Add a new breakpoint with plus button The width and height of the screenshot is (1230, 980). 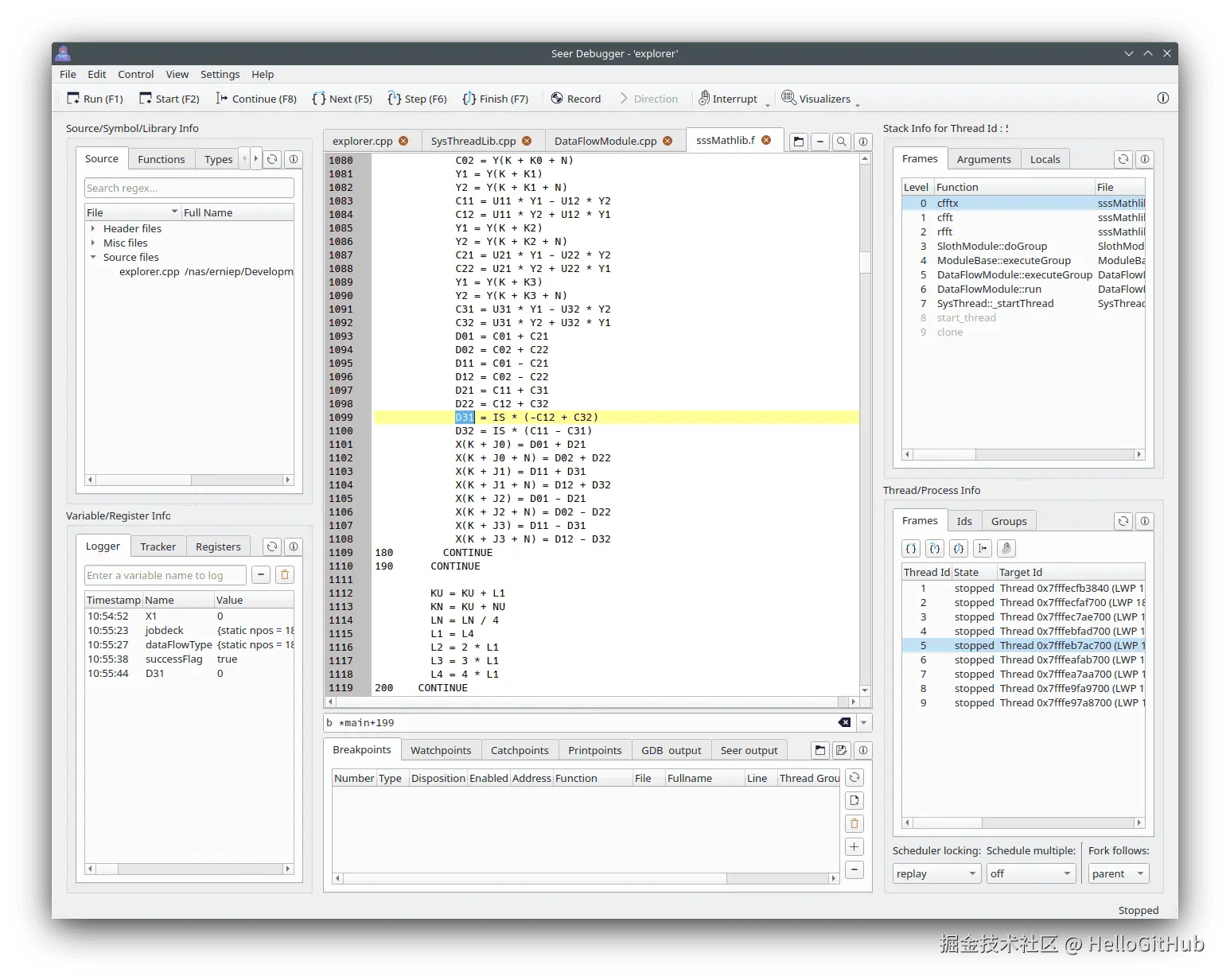click(854, 846)
